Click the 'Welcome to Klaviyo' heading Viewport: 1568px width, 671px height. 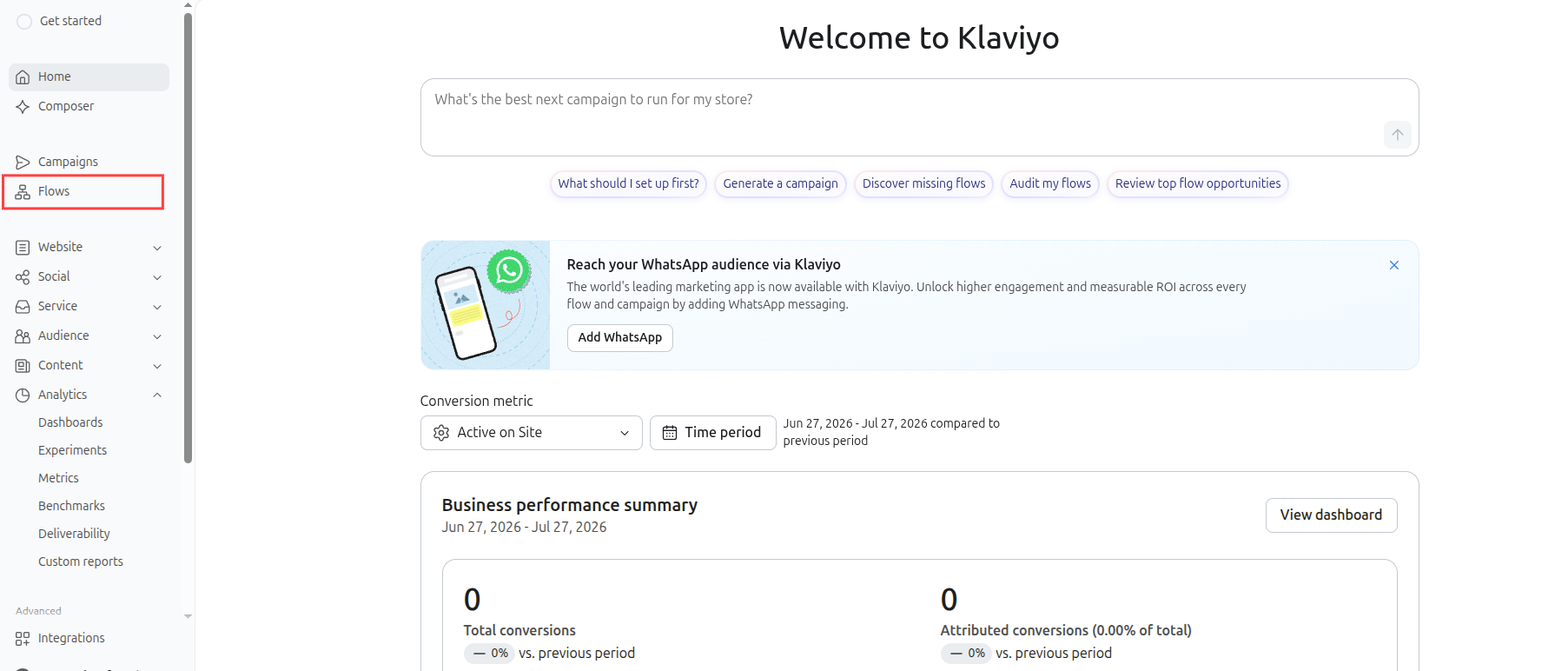coord(919,38)
